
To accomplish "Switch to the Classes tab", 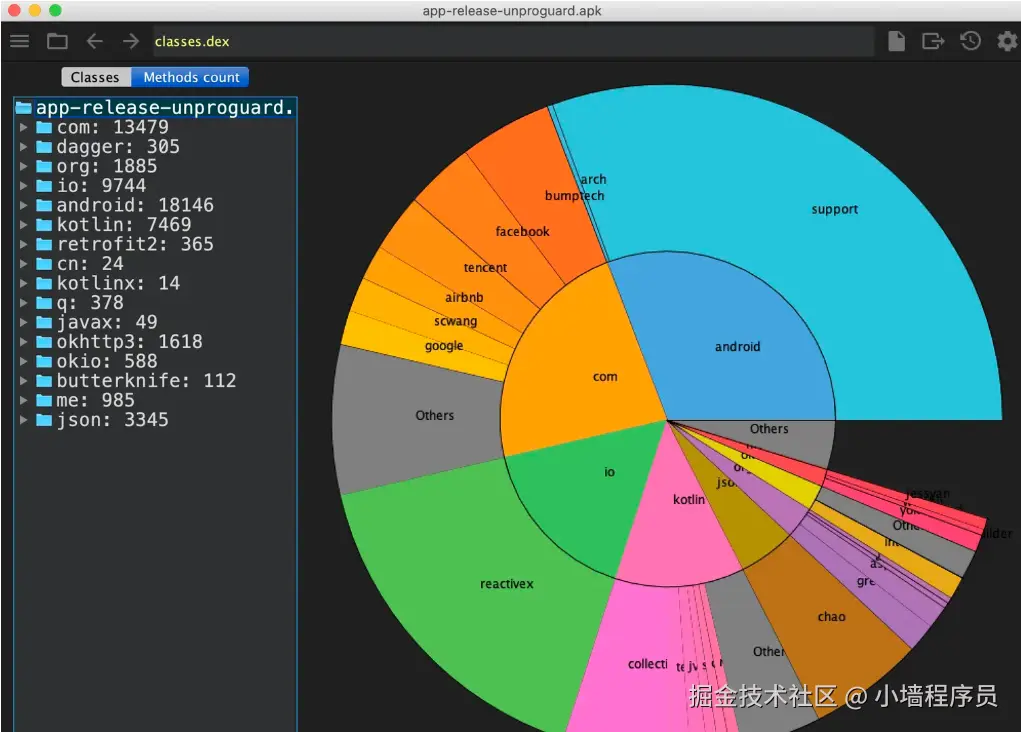I will [96, 77].
